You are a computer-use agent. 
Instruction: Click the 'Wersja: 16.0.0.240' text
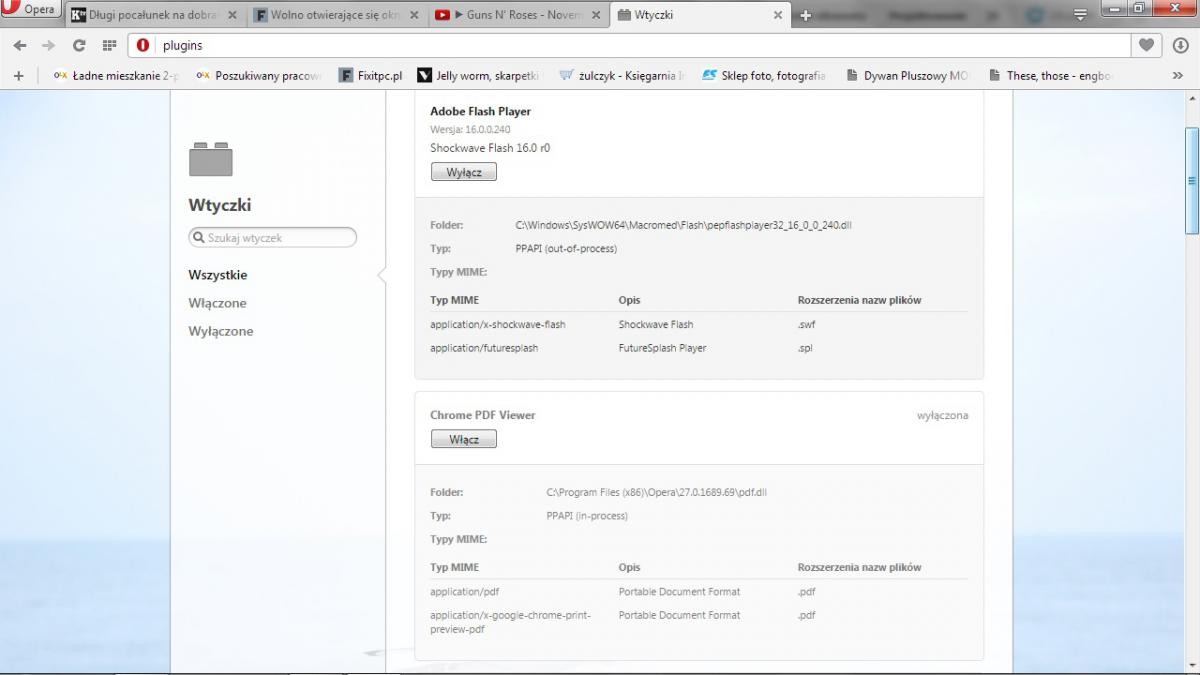470,130
